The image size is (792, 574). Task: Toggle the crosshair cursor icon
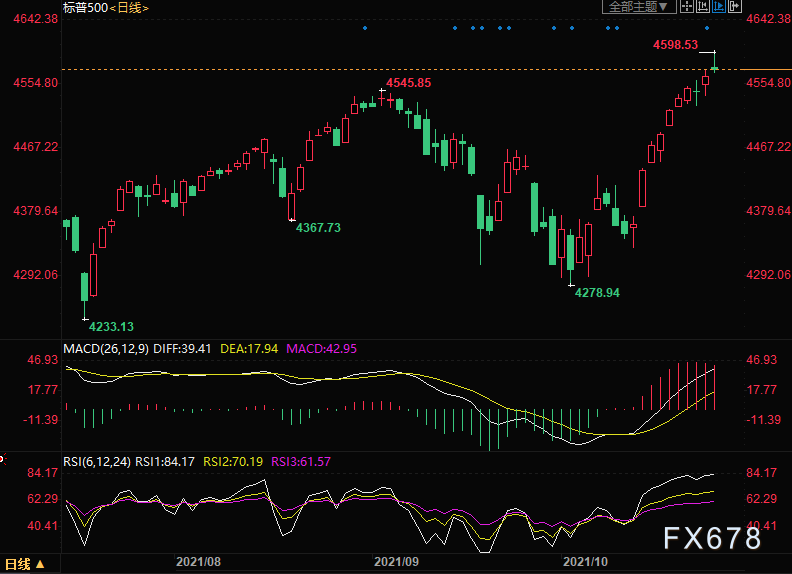click(686, 7)
